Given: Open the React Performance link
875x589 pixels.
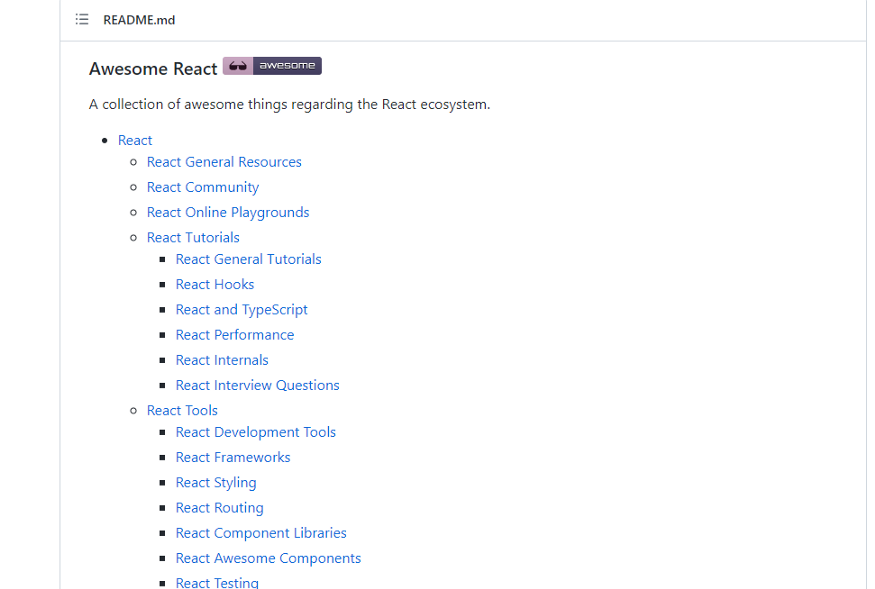Looking at the screenshot, I should pos(235,335).
